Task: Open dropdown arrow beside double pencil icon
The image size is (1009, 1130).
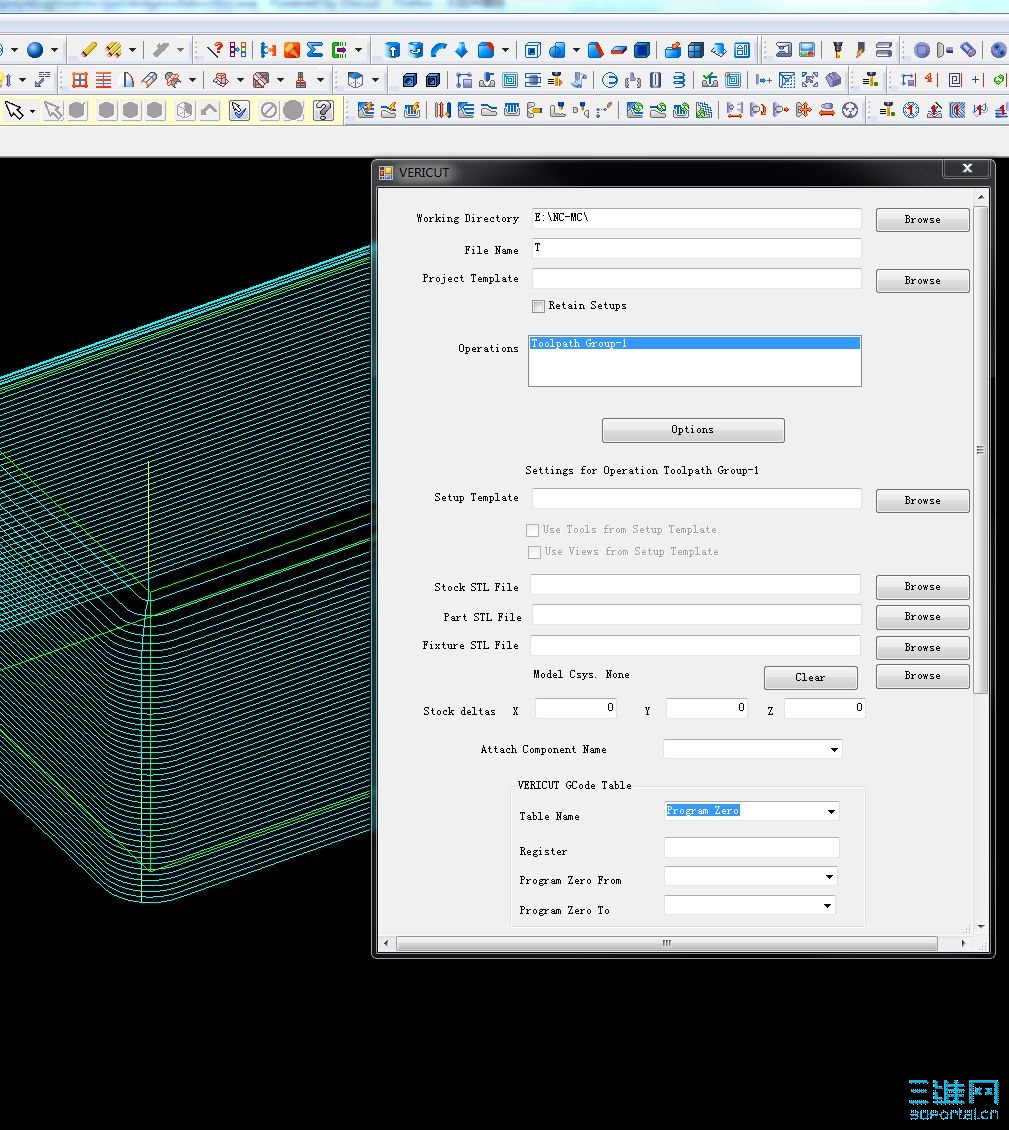Action: tap(132, 50)
